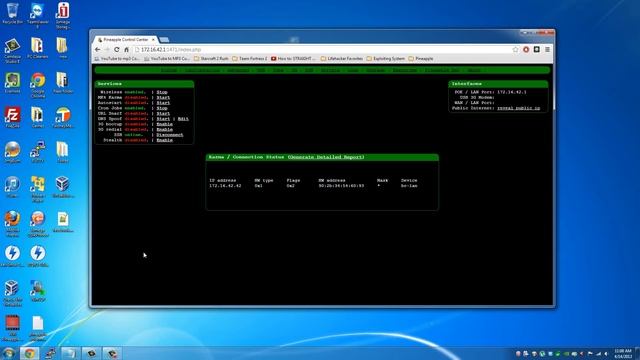Open the Games desktop folder

[x=37, y=118]
